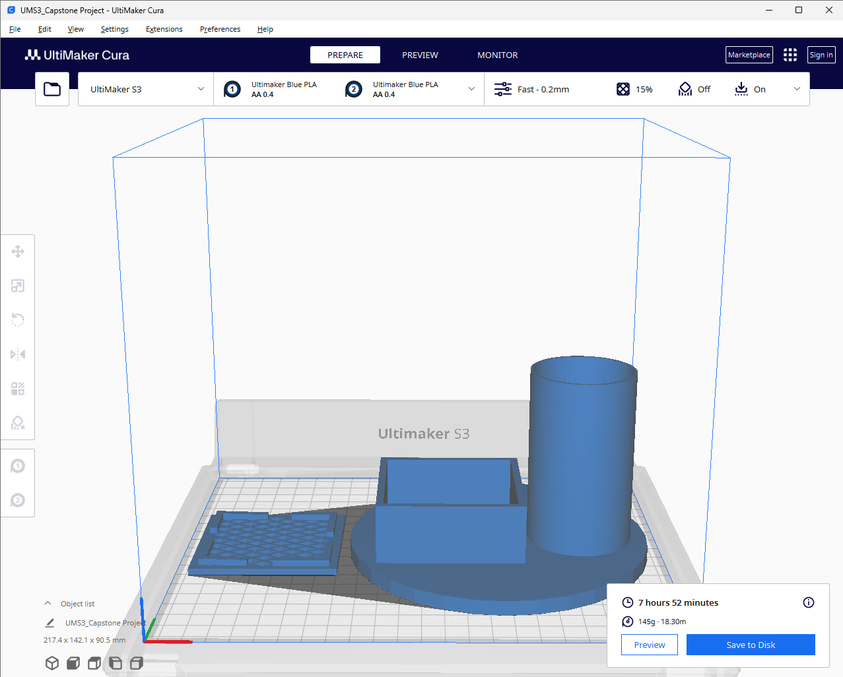The height and width of the screenshot is (677, 843).
Task: Click extruder 2 material icon in top bar
Action: [x=354, y=89]
